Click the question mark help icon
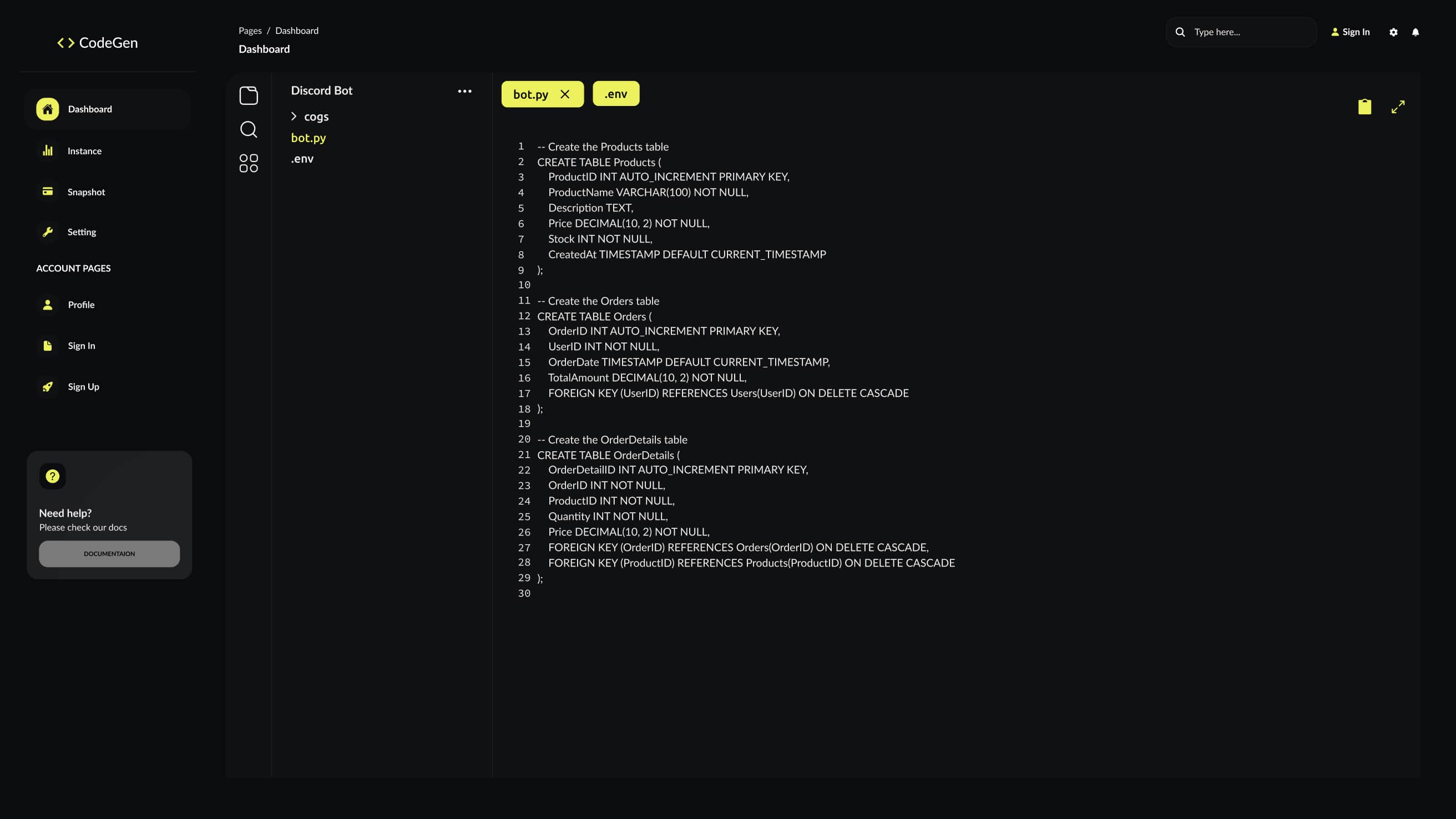 pos(53,477)
